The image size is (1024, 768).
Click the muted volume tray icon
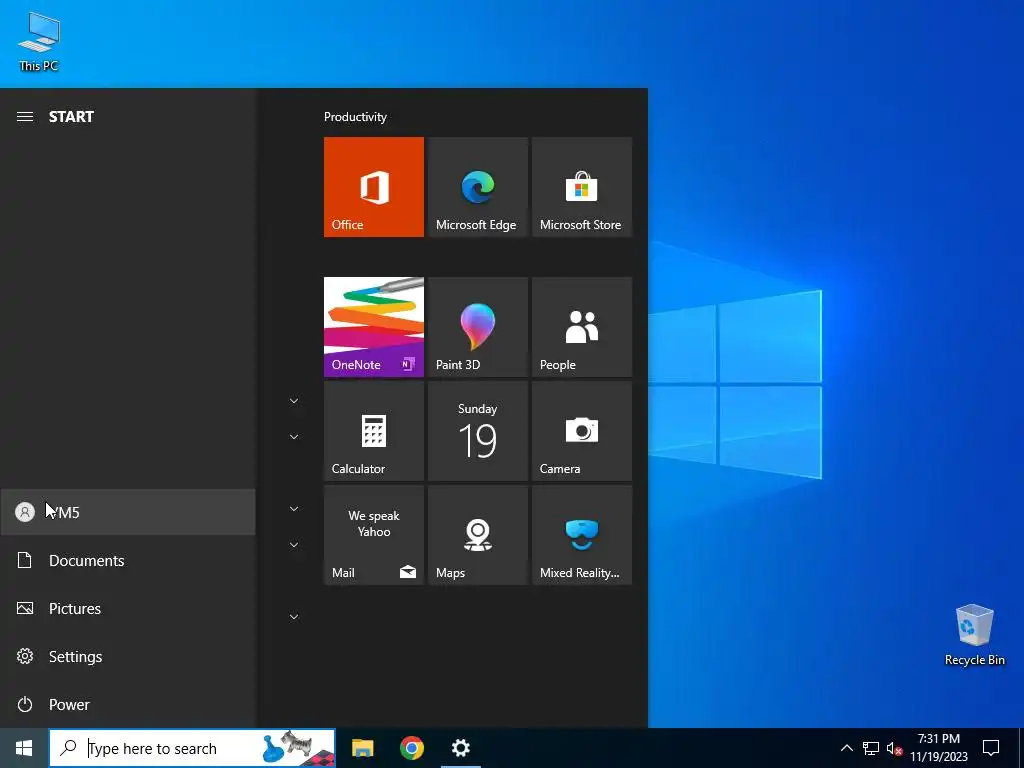coord(894,748)
